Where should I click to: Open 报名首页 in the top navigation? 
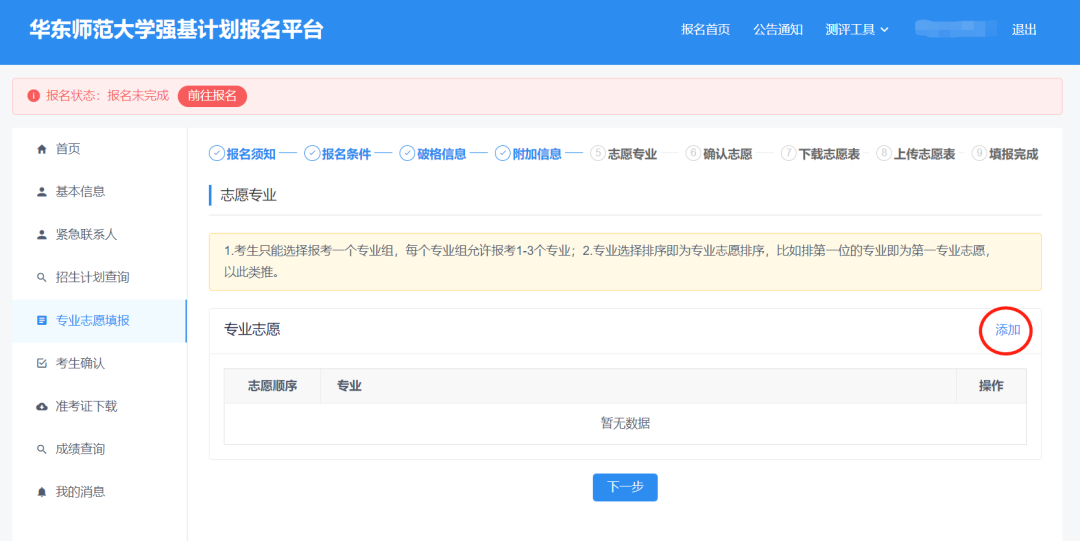tap(705, 30)
